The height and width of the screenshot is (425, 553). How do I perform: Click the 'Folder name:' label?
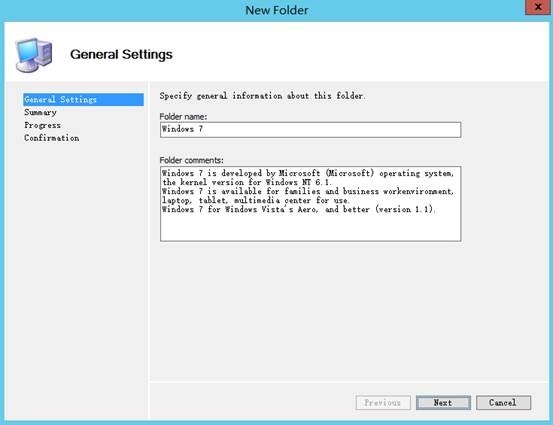[x=183, y=116]
